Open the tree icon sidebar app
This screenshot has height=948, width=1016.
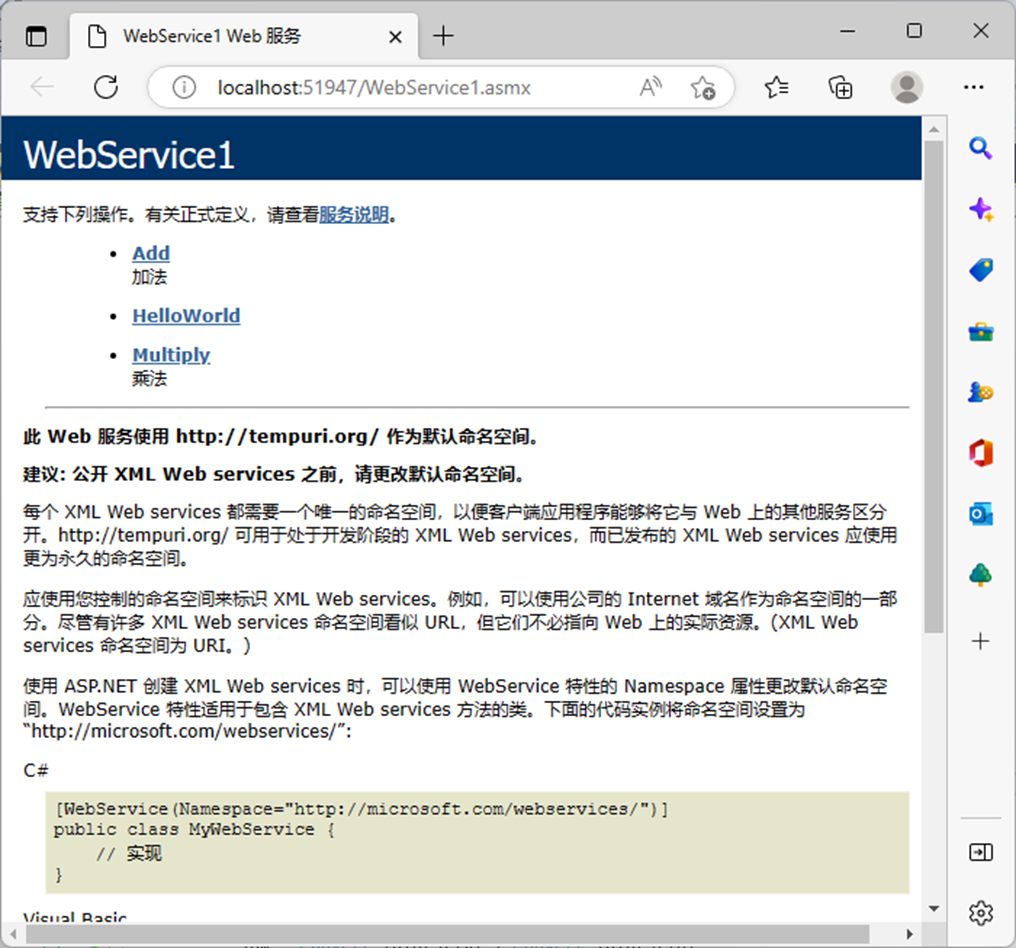tap(980, 575)
